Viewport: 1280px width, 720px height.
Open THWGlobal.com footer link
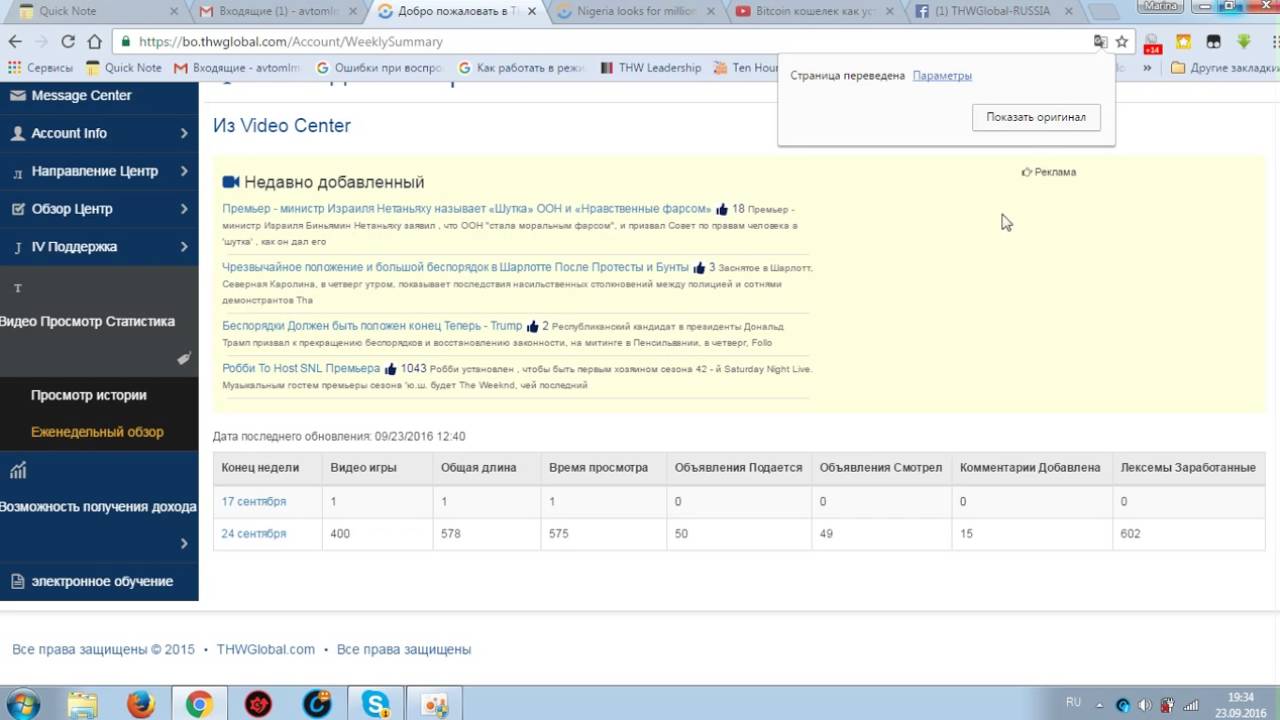[x=266, y=649]
